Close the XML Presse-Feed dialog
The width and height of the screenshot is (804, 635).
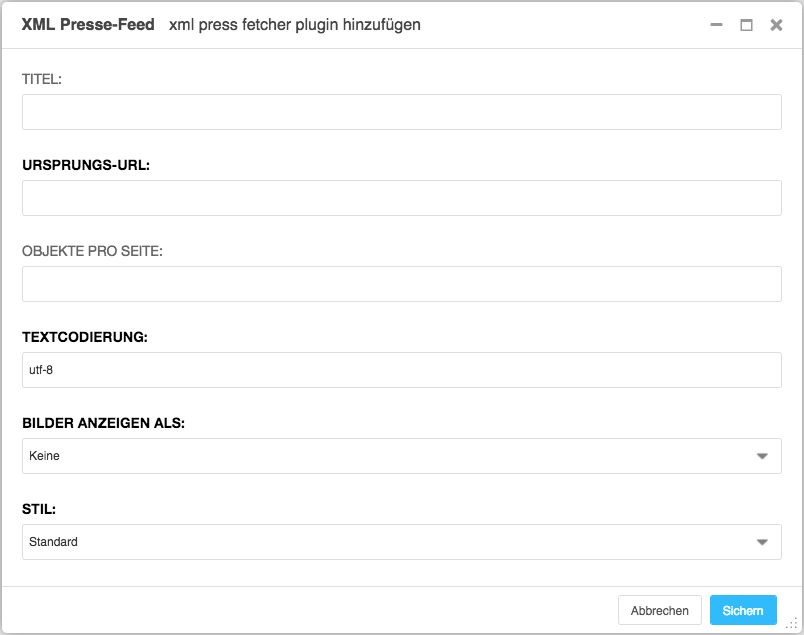coord(776,25)
